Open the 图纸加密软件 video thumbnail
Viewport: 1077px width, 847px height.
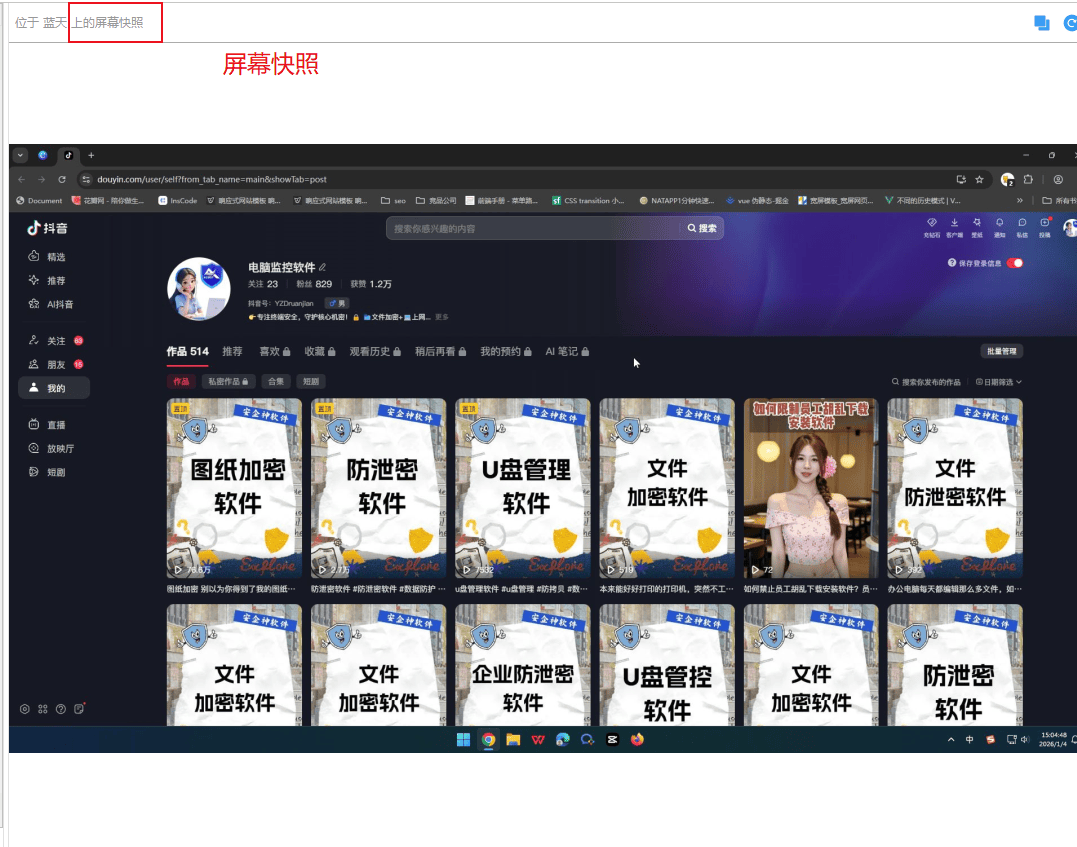click(234, 488)
